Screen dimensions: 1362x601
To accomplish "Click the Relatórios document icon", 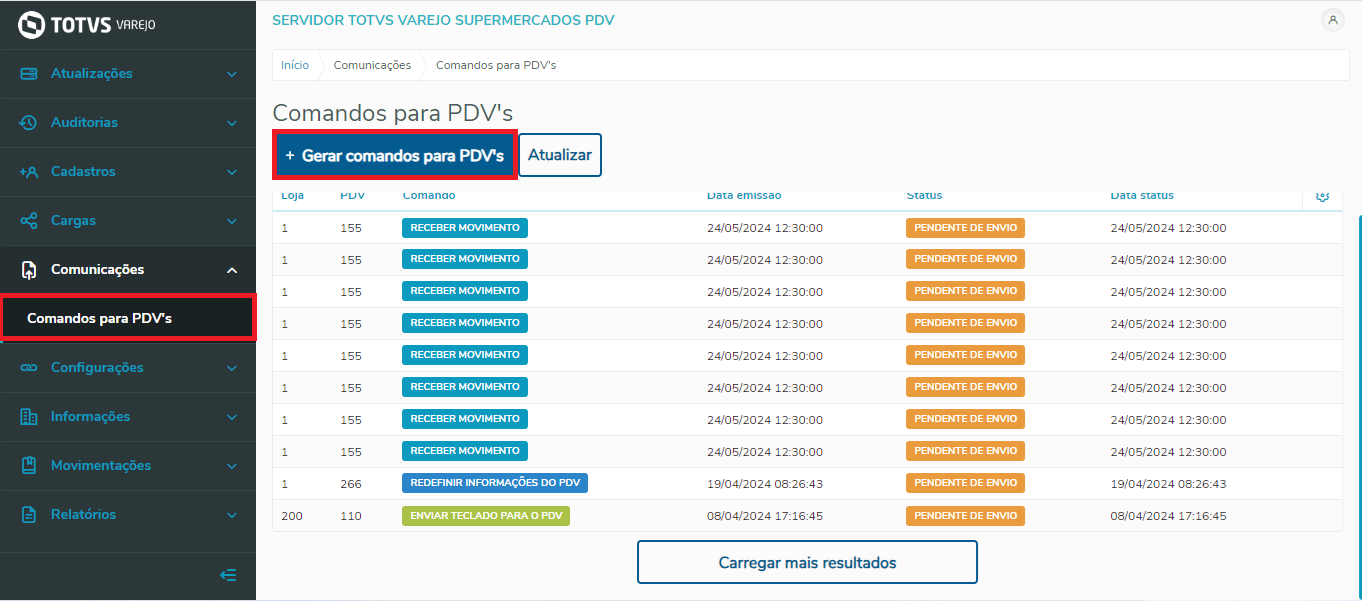I will coord(29,514).
